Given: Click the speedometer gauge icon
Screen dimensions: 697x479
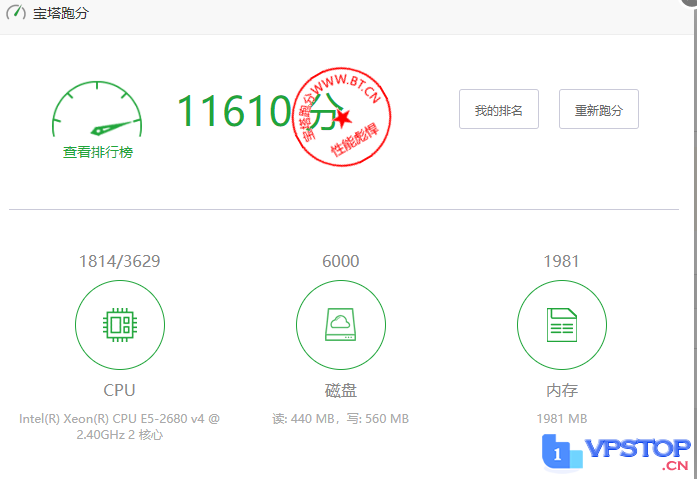Looking at the screenshot, I should click(x=97, y=109).
